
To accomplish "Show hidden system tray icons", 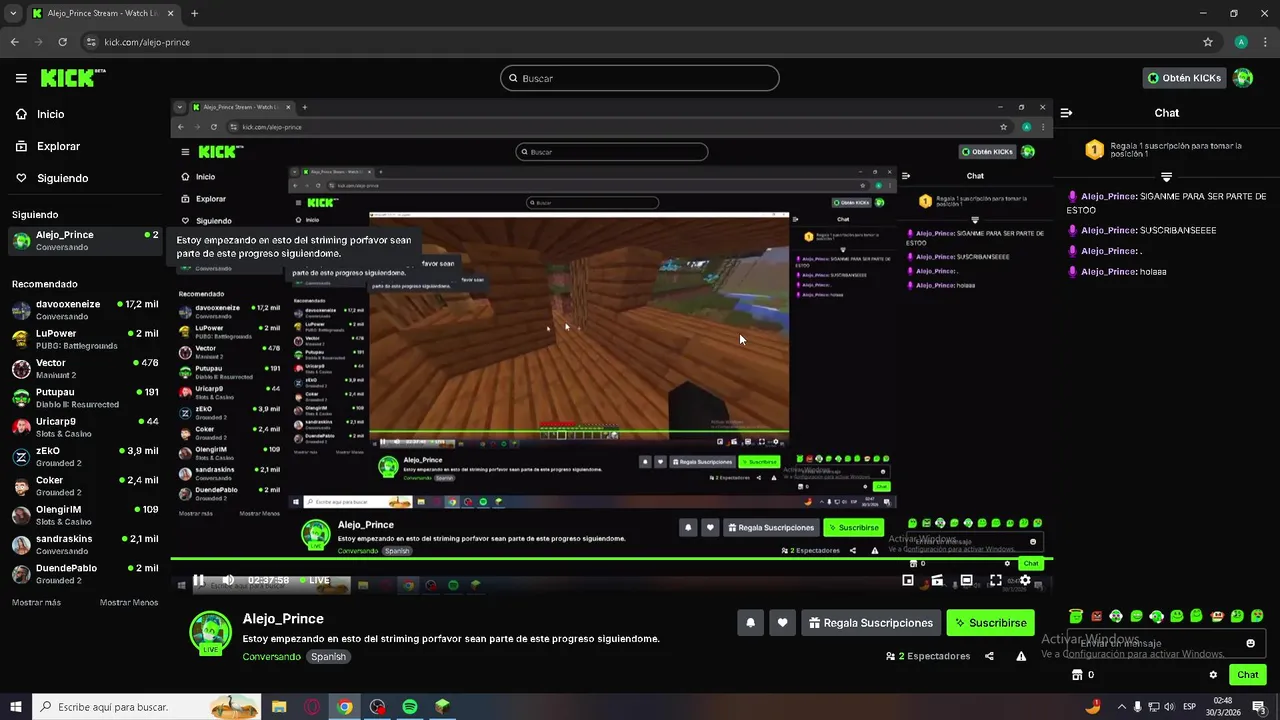I will coord(1121,707).
